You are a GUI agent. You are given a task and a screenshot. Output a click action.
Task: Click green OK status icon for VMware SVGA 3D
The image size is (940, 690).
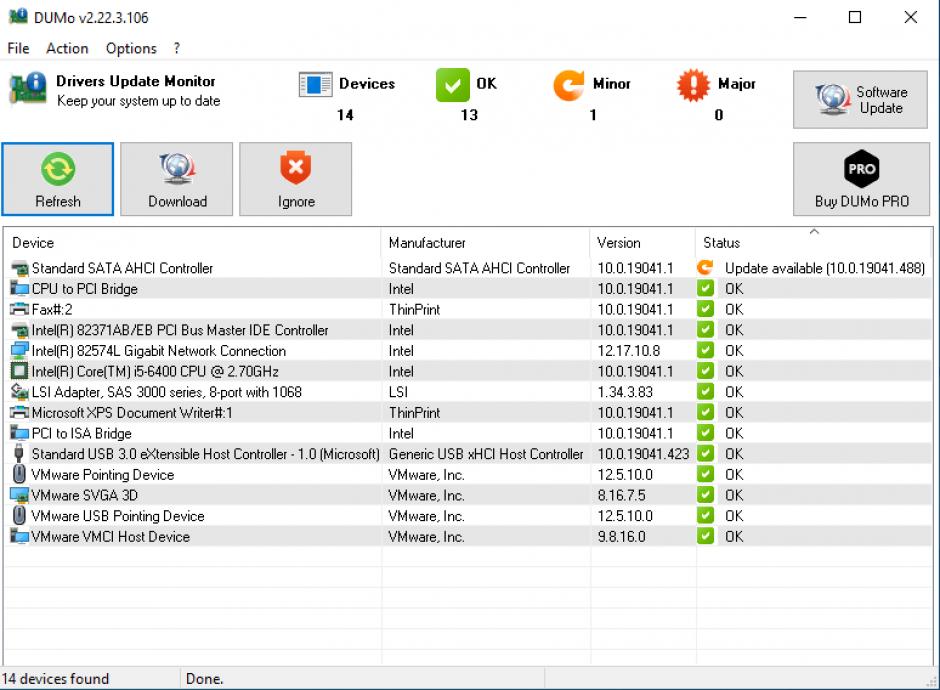[x=706, y=495]
